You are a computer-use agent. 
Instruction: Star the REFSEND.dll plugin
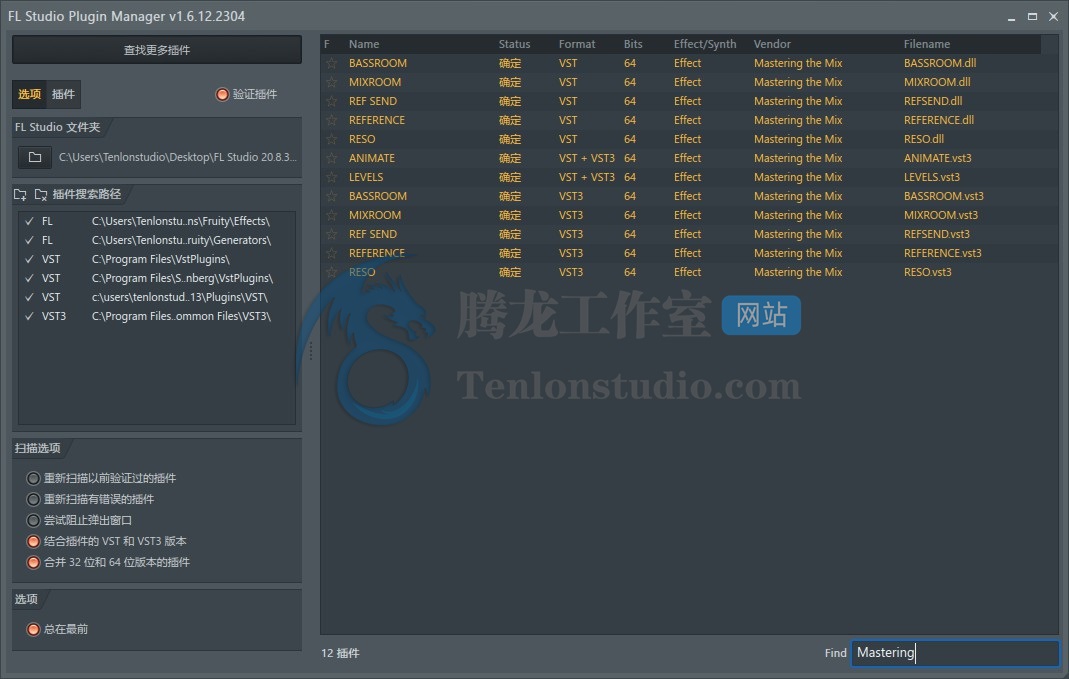tap(331, 102)
